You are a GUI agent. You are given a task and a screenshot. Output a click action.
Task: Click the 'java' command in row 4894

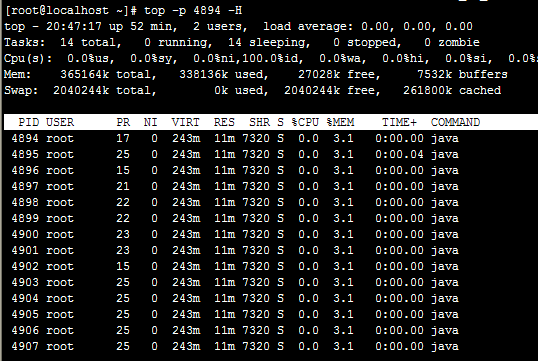point(445,139)
